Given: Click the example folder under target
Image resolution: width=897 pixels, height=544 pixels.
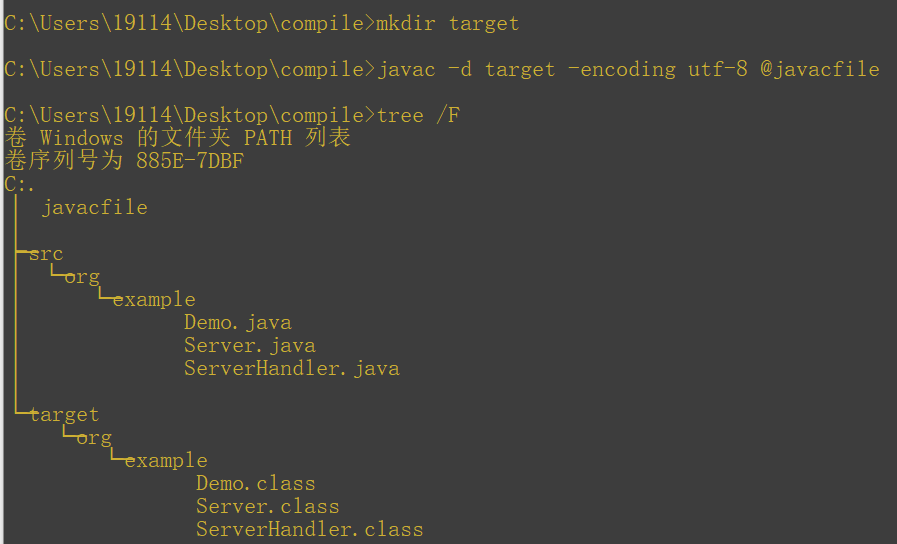Looking at the screenshot, I should click(166, 460).
